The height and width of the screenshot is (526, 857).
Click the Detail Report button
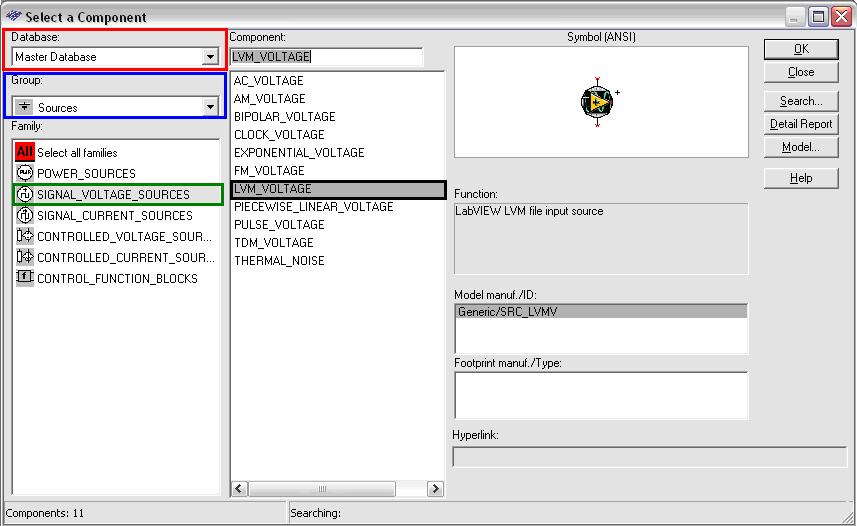[800, 124]
